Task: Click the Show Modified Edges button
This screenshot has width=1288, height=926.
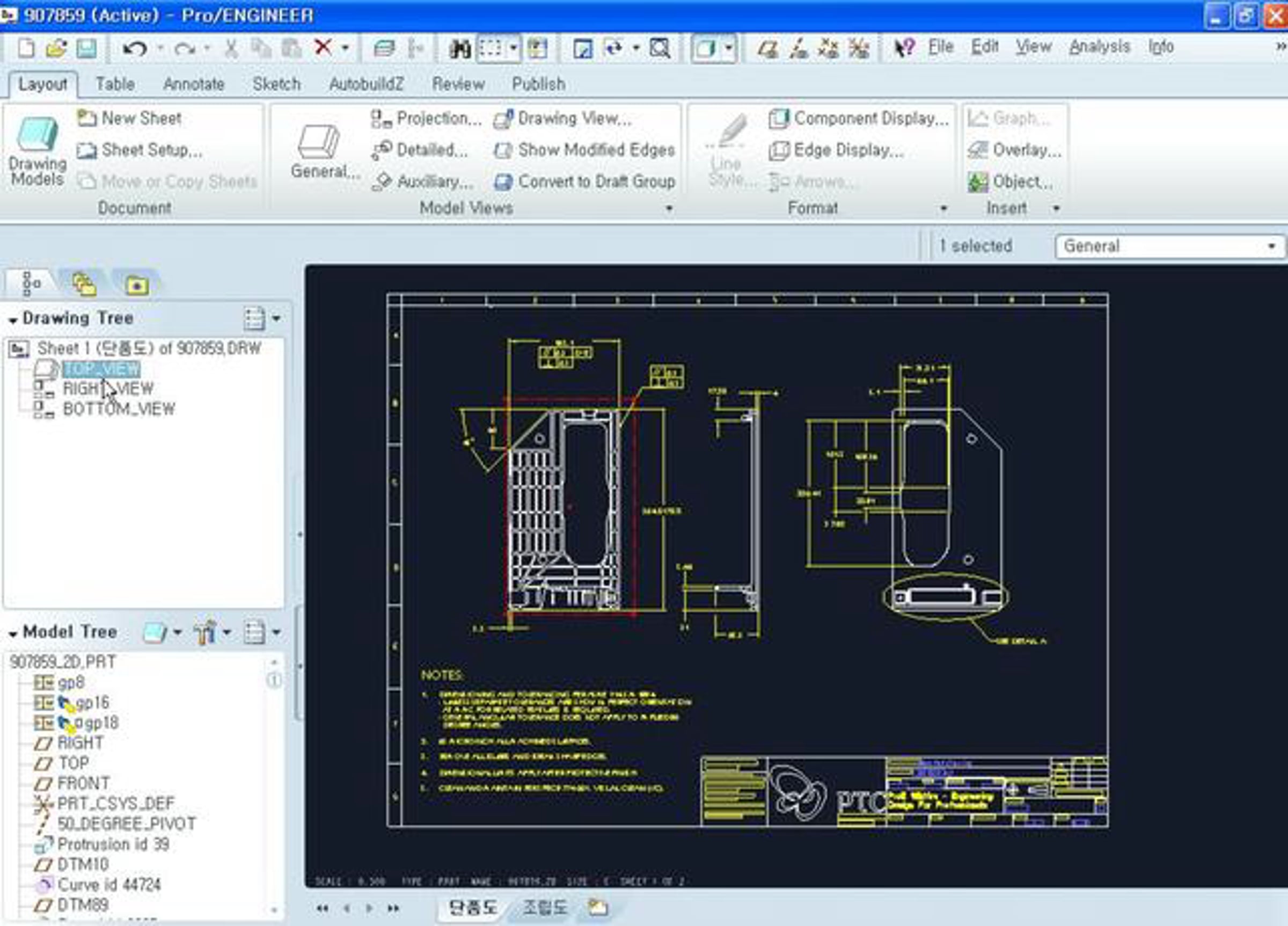Action: point(584,150)
